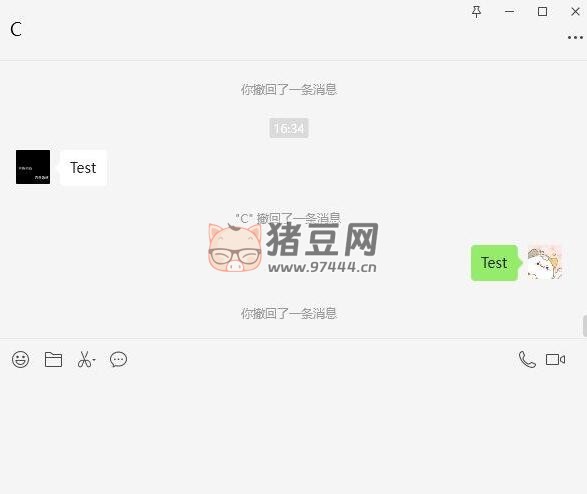The image size is (587, 494).
Task: Expand the screenshot options dropdown arrow
Action: (94, 360)
